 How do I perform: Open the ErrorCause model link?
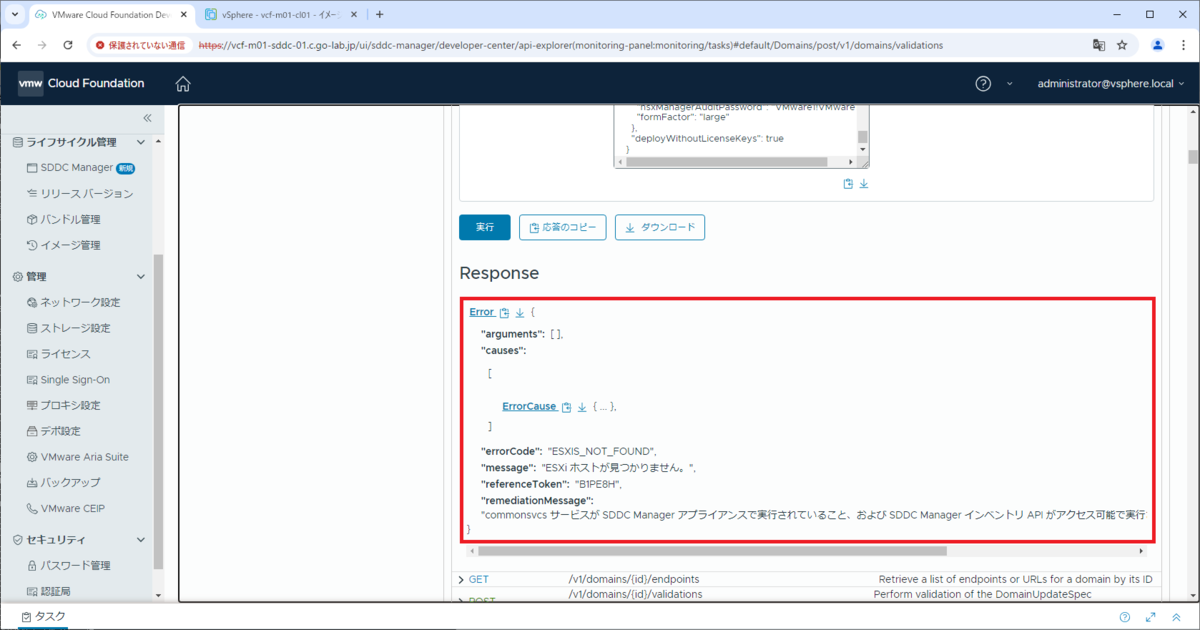click(x=529, y=407)
